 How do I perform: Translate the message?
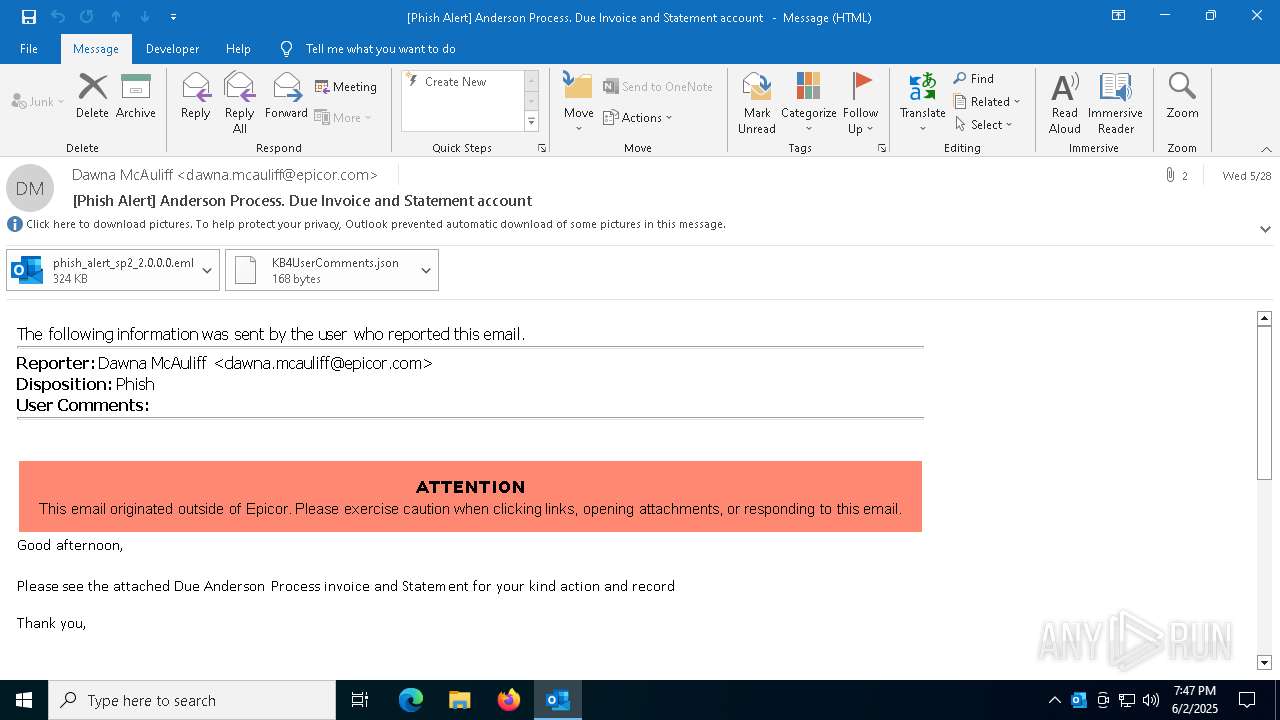(922, 102)
